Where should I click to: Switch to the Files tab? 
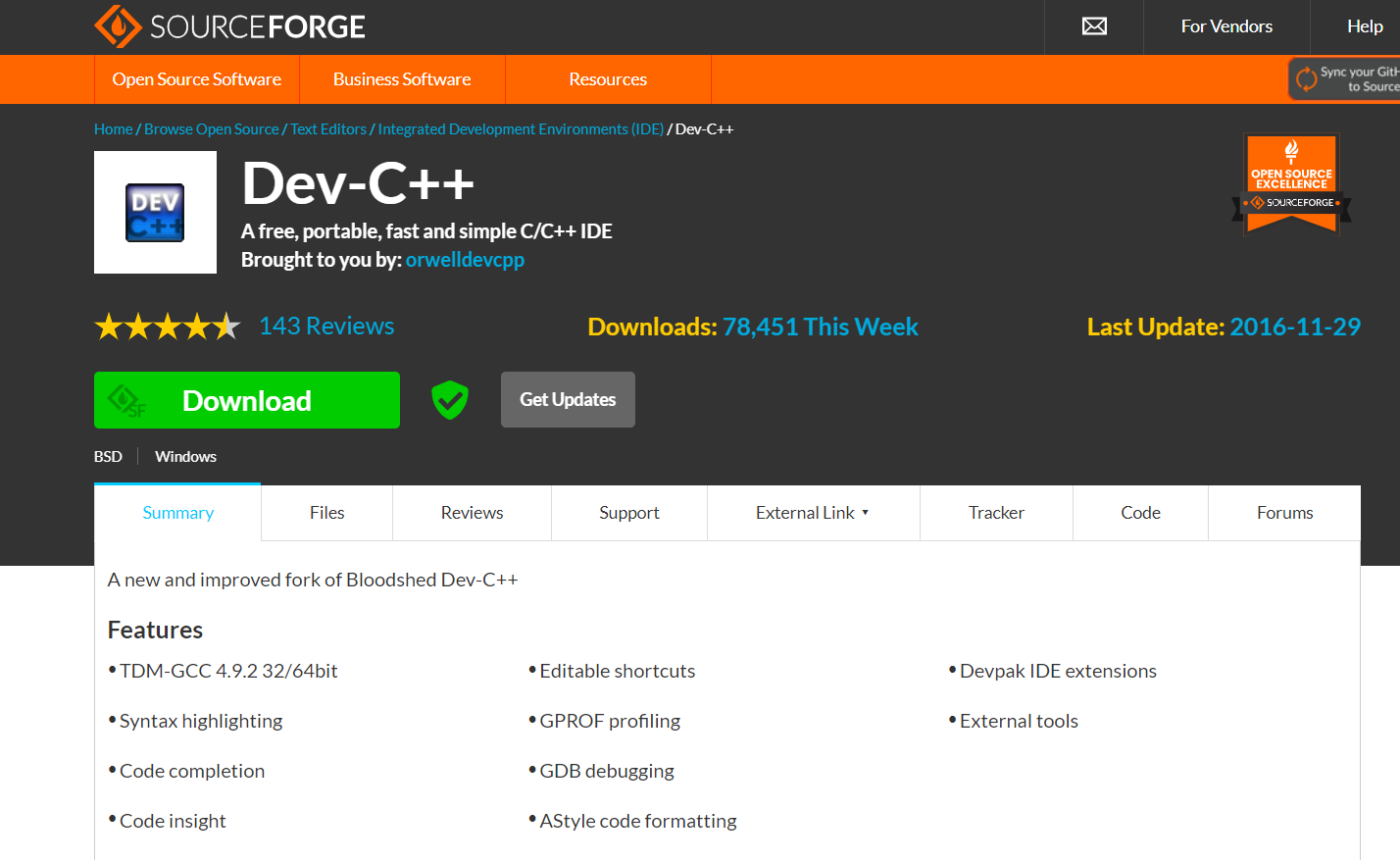click(326, 513)
